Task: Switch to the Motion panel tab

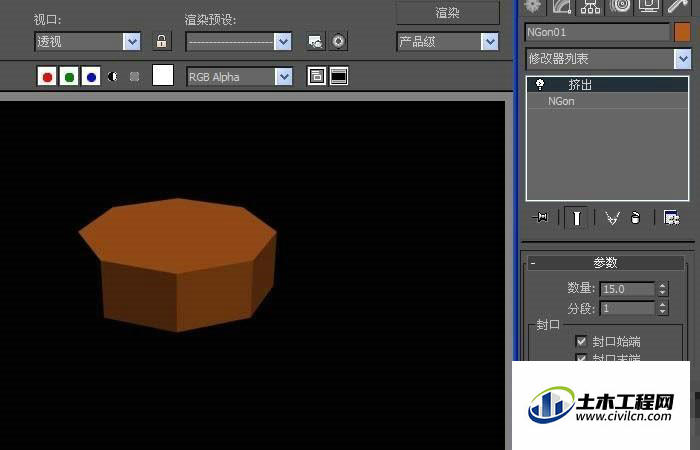Action: coord(620,6)
